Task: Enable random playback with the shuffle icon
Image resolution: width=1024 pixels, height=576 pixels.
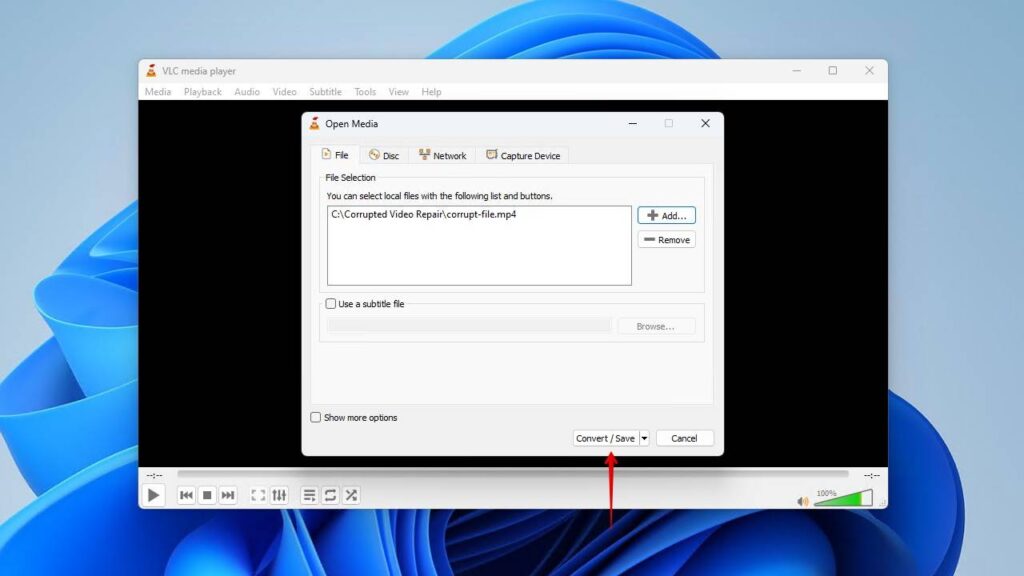Action: point(352,494)
